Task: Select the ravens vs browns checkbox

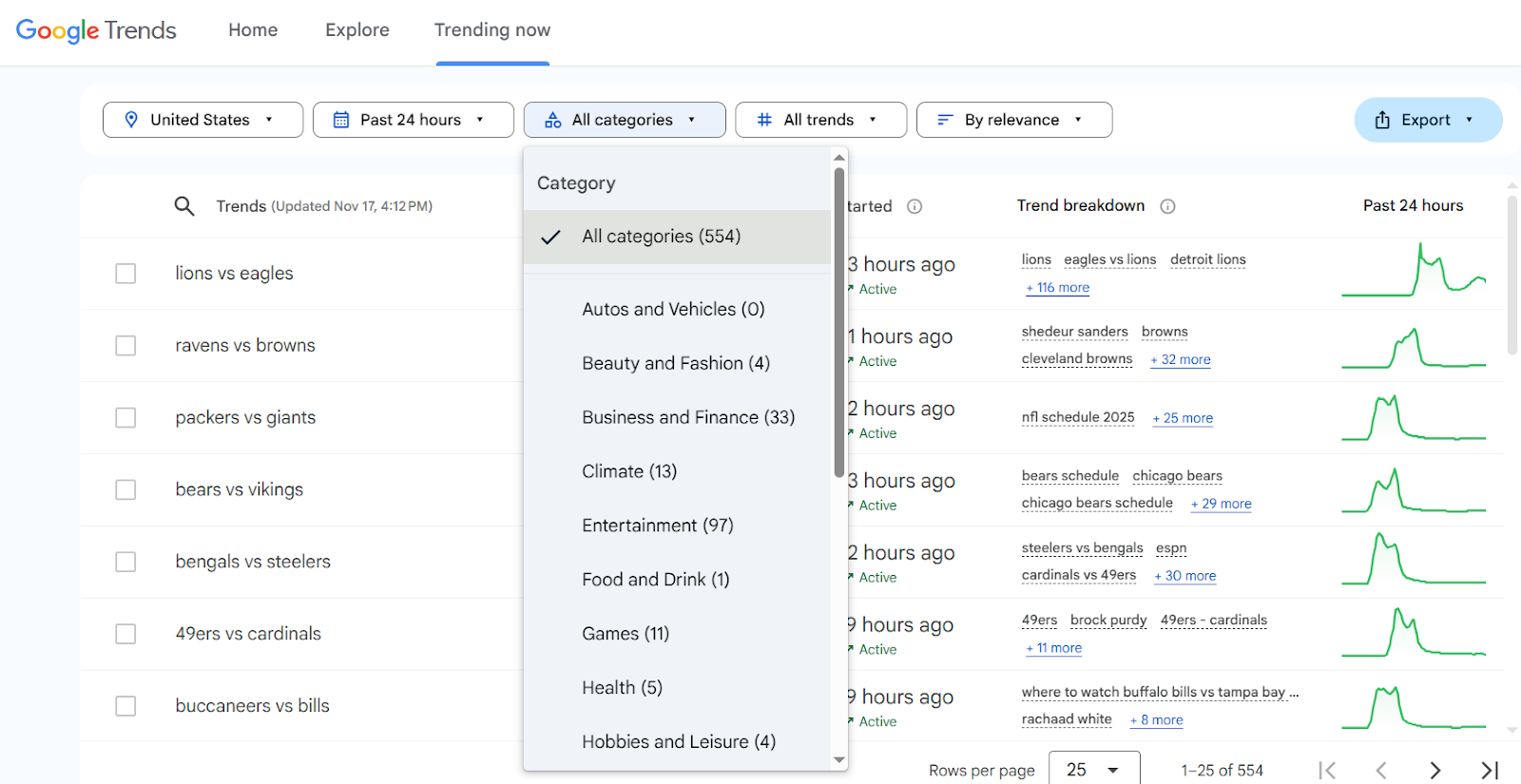Action: (x=125, y=346)
